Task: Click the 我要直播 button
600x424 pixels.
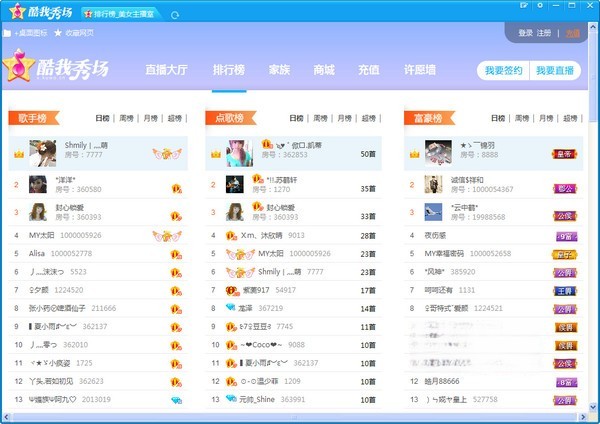Action: coord(555,70)
